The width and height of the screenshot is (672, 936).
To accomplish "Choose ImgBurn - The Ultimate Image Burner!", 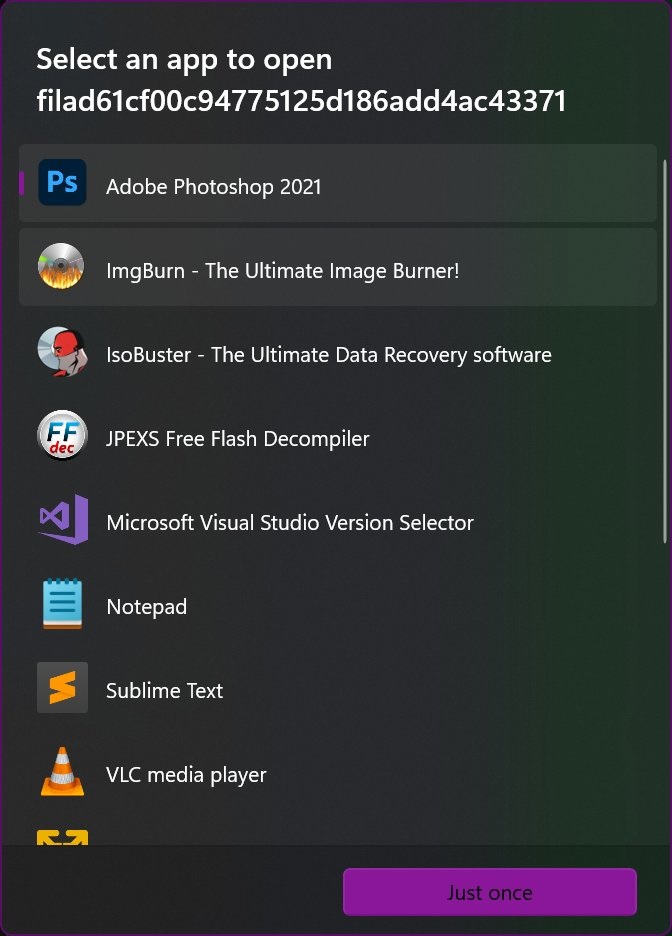I will pos(282,271).
